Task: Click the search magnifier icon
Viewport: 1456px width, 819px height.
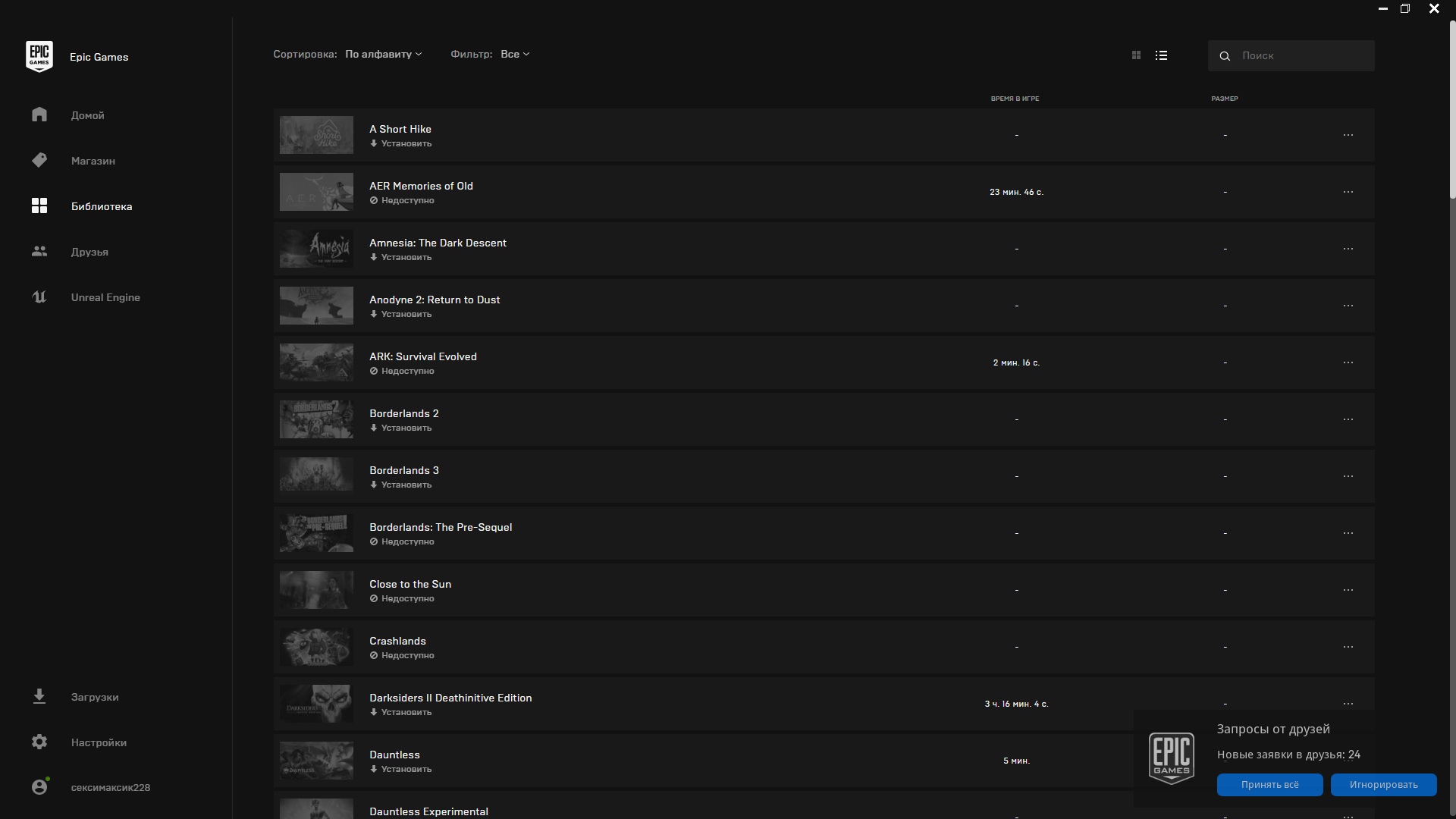Action: [x=1225, y=55]
